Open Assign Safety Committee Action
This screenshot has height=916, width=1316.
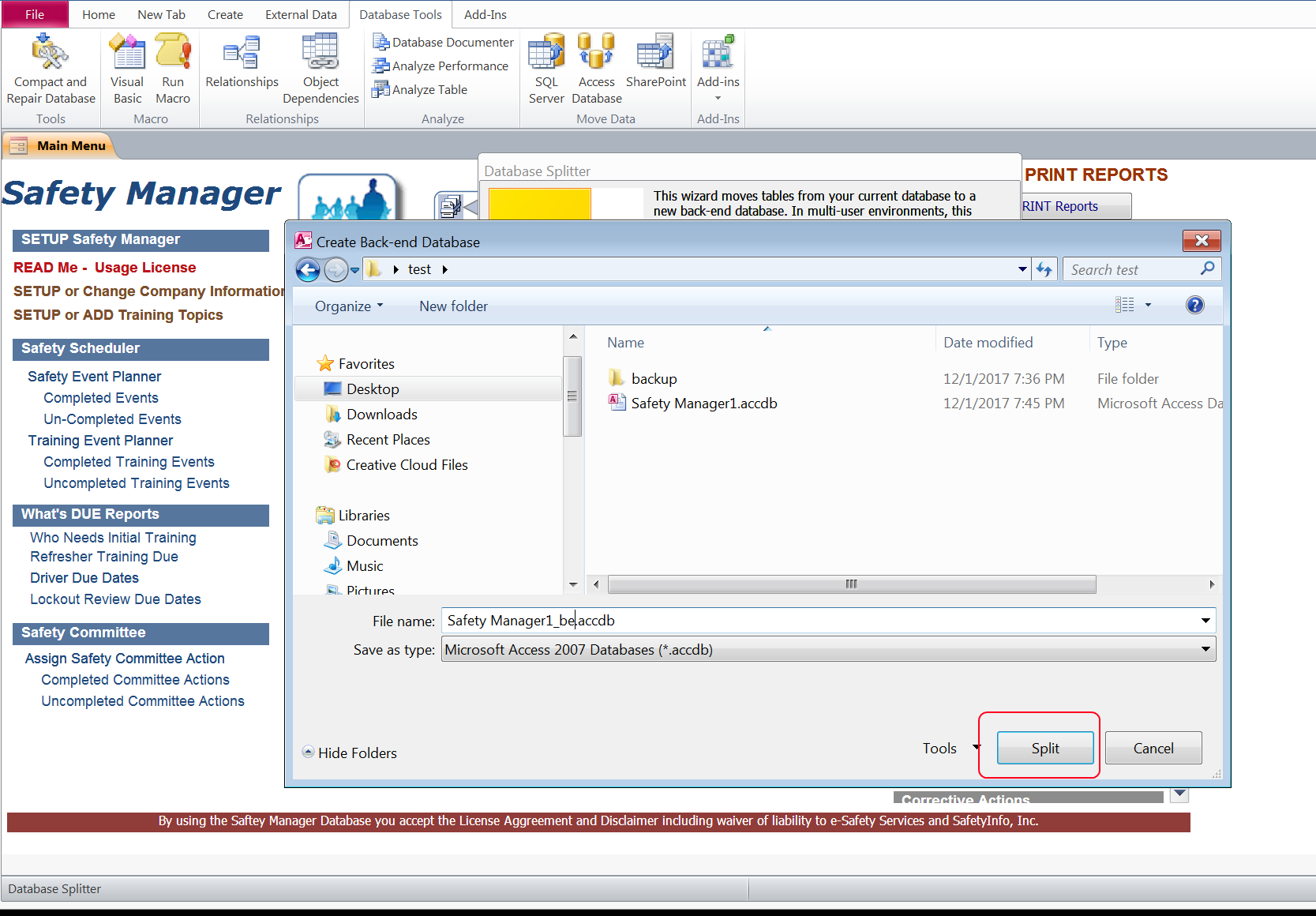click(125, 659)
